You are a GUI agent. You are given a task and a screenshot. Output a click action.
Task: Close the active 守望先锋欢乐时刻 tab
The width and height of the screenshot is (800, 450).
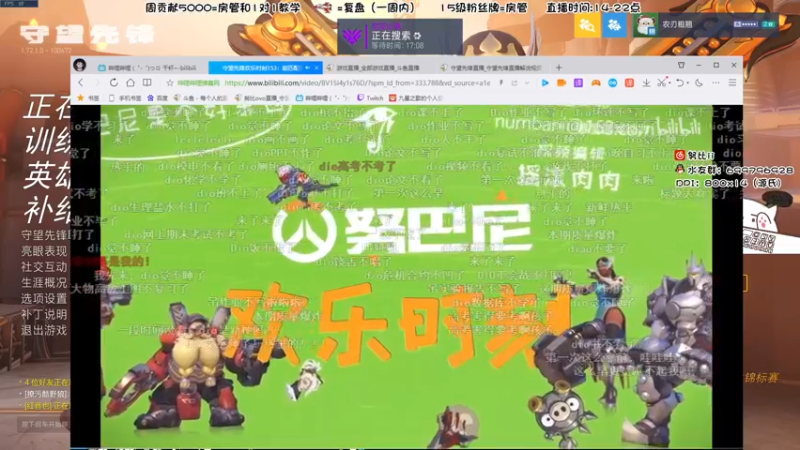click(317, 67)
